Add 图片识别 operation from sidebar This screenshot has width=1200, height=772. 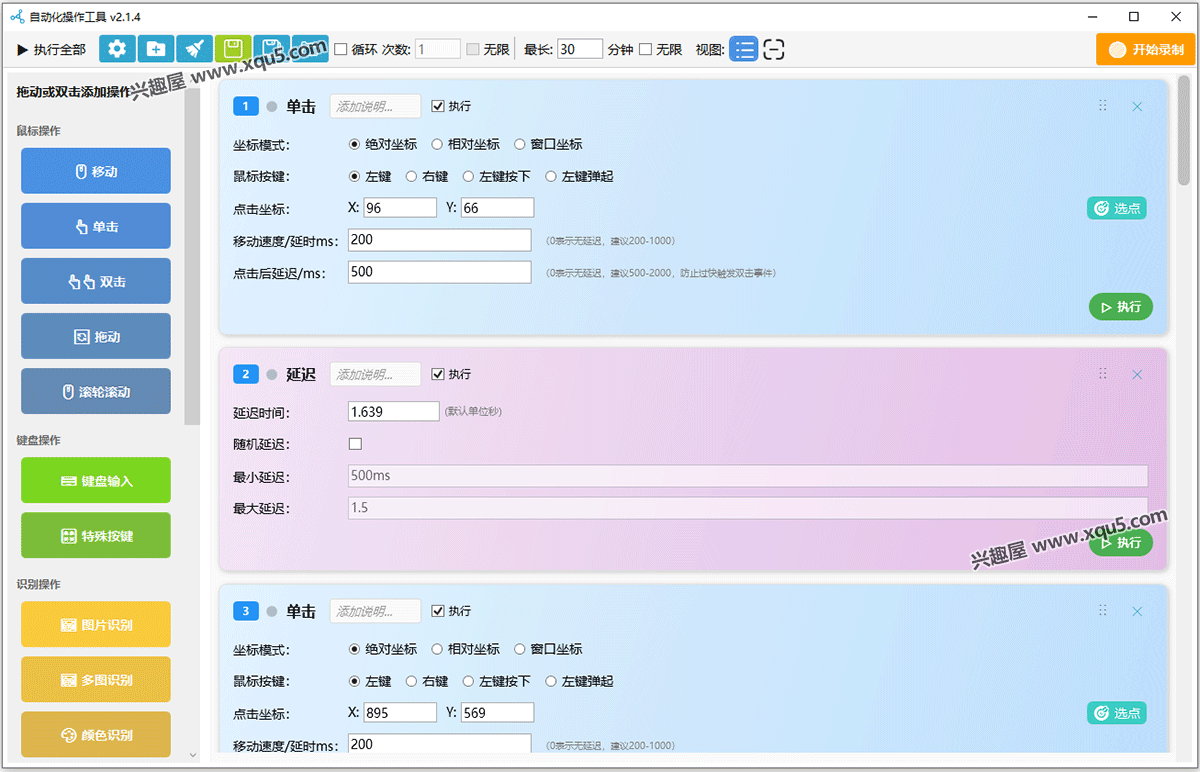(96, 625)
